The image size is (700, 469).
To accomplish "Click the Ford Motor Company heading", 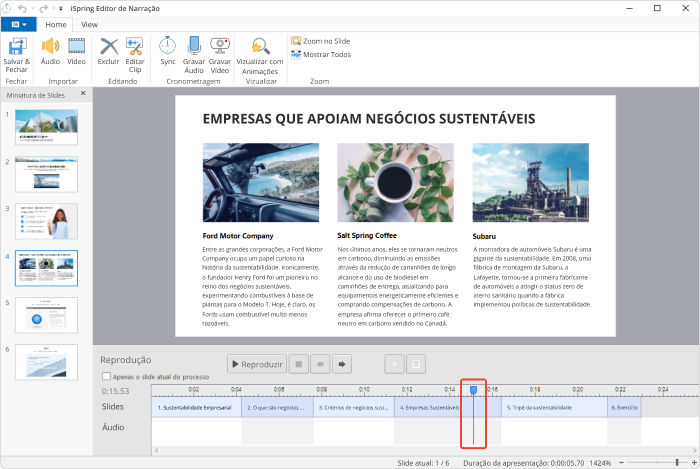I will (238, 236).
